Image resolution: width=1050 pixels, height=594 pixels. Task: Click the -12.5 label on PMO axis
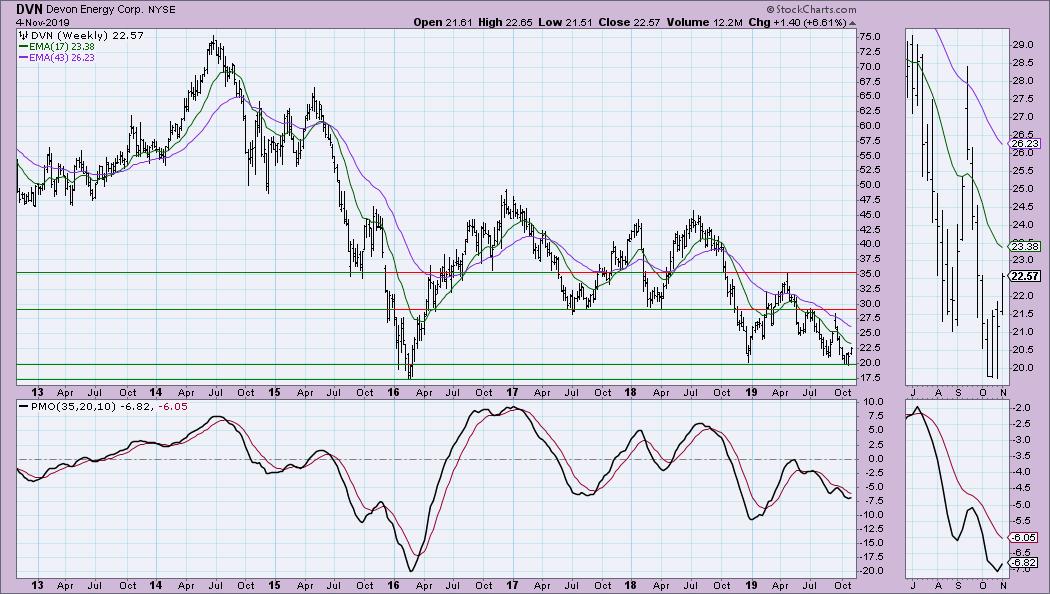870,528
